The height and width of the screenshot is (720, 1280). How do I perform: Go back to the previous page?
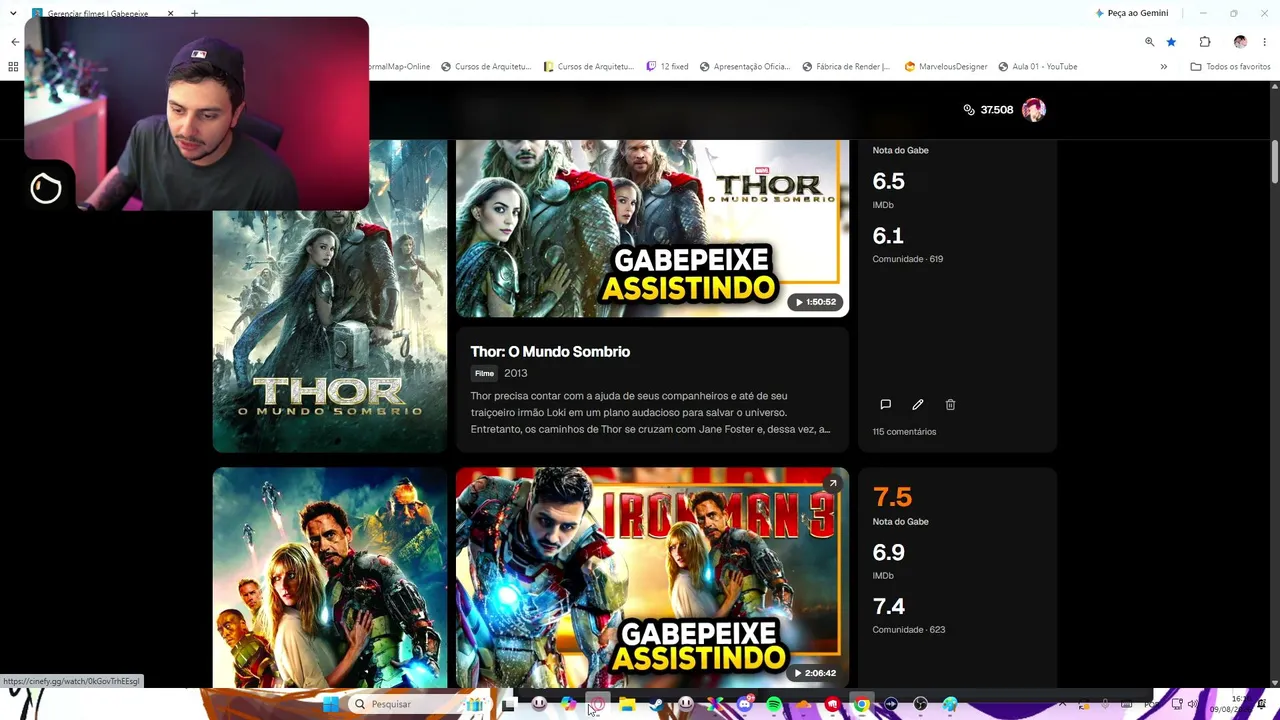click(15, 42)
